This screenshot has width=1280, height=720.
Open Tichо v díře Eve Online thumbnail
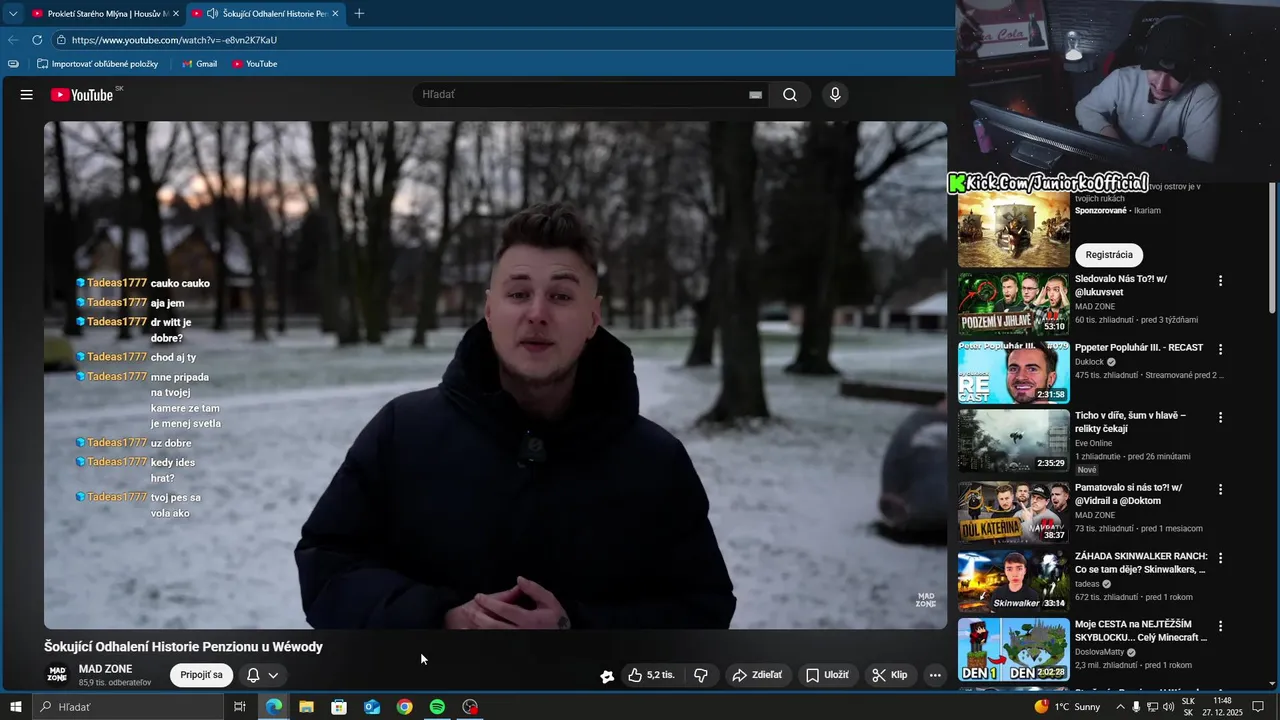(x=1014, y=441)
